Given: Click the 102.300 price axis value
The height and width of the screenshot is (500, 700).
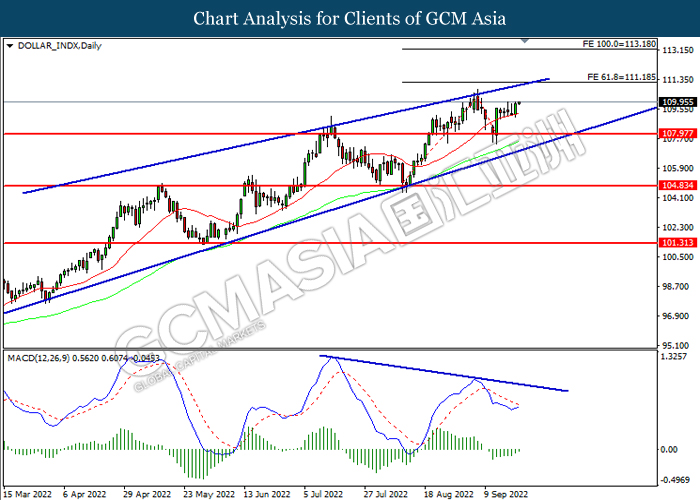Looking at the screenshot, I should point(677,227).
